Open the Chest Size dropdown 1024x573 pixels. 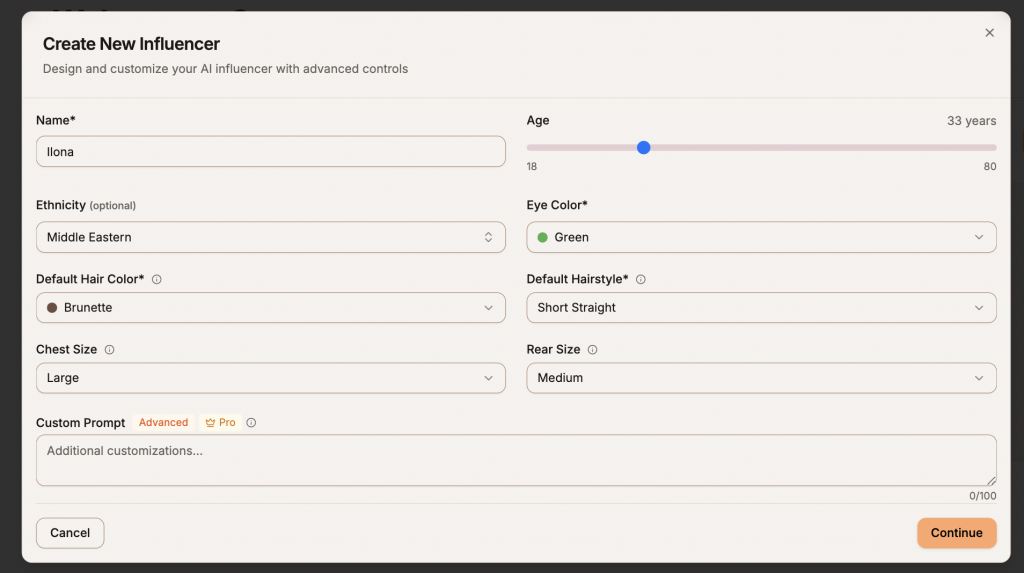pyautogui.click(x=270, y=378)
